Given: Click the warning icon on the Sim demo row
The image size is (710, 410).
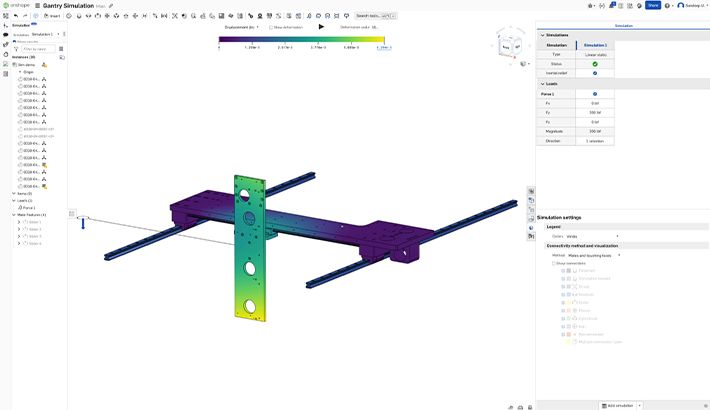Looking at the screenshot, I should [x=44, y=65].
